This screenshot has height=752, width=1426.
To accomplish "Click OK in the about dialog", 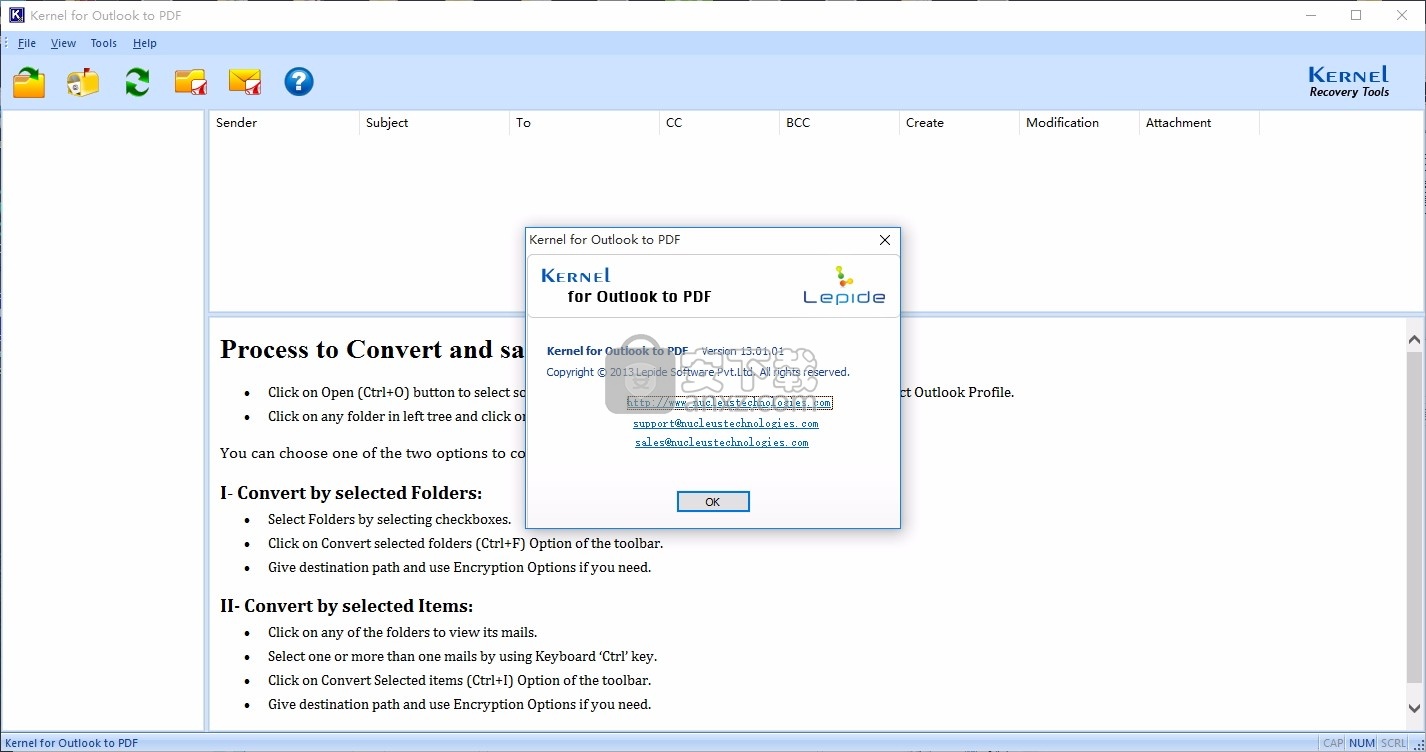I will point(713,502).
